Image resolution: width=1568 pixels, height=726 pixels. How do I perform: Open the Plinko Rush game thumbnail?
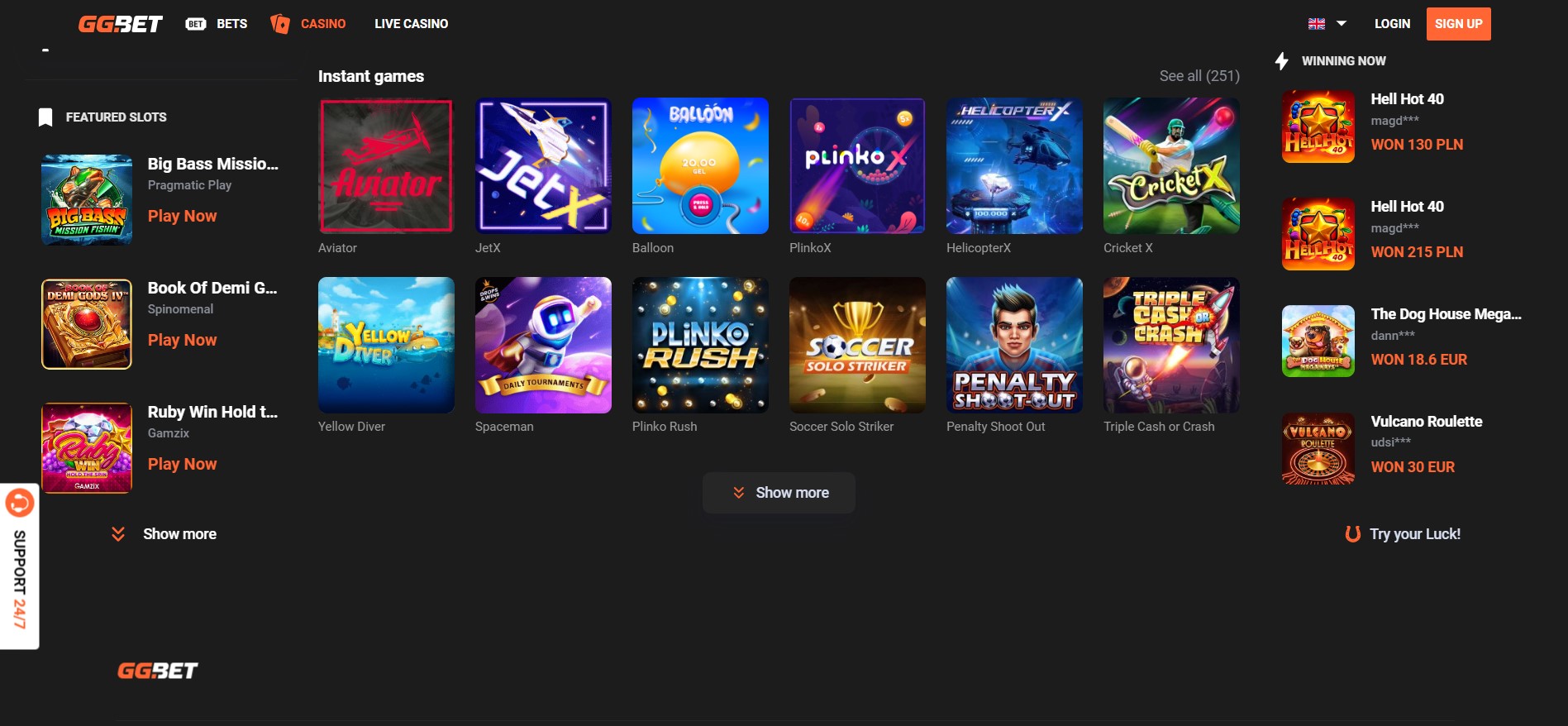coord(701,345)
